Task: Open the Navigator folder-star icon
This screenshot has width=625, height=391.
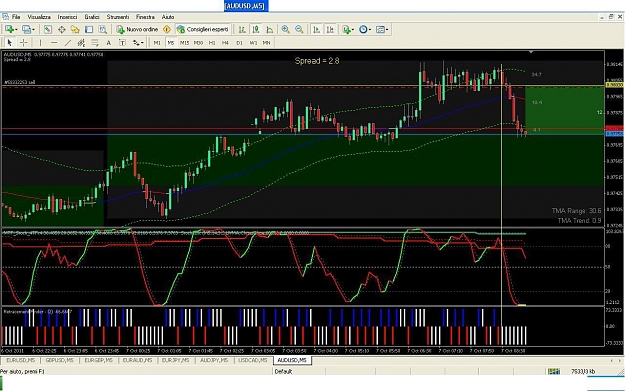Action: pyautogui.click(x=75, y=29)
